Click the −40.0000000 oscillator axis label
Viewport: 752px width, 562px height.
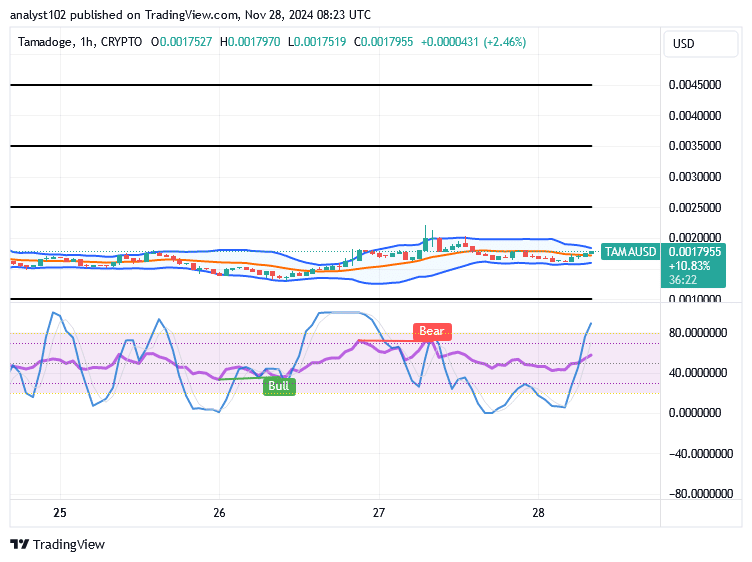[x=701, y=454]
